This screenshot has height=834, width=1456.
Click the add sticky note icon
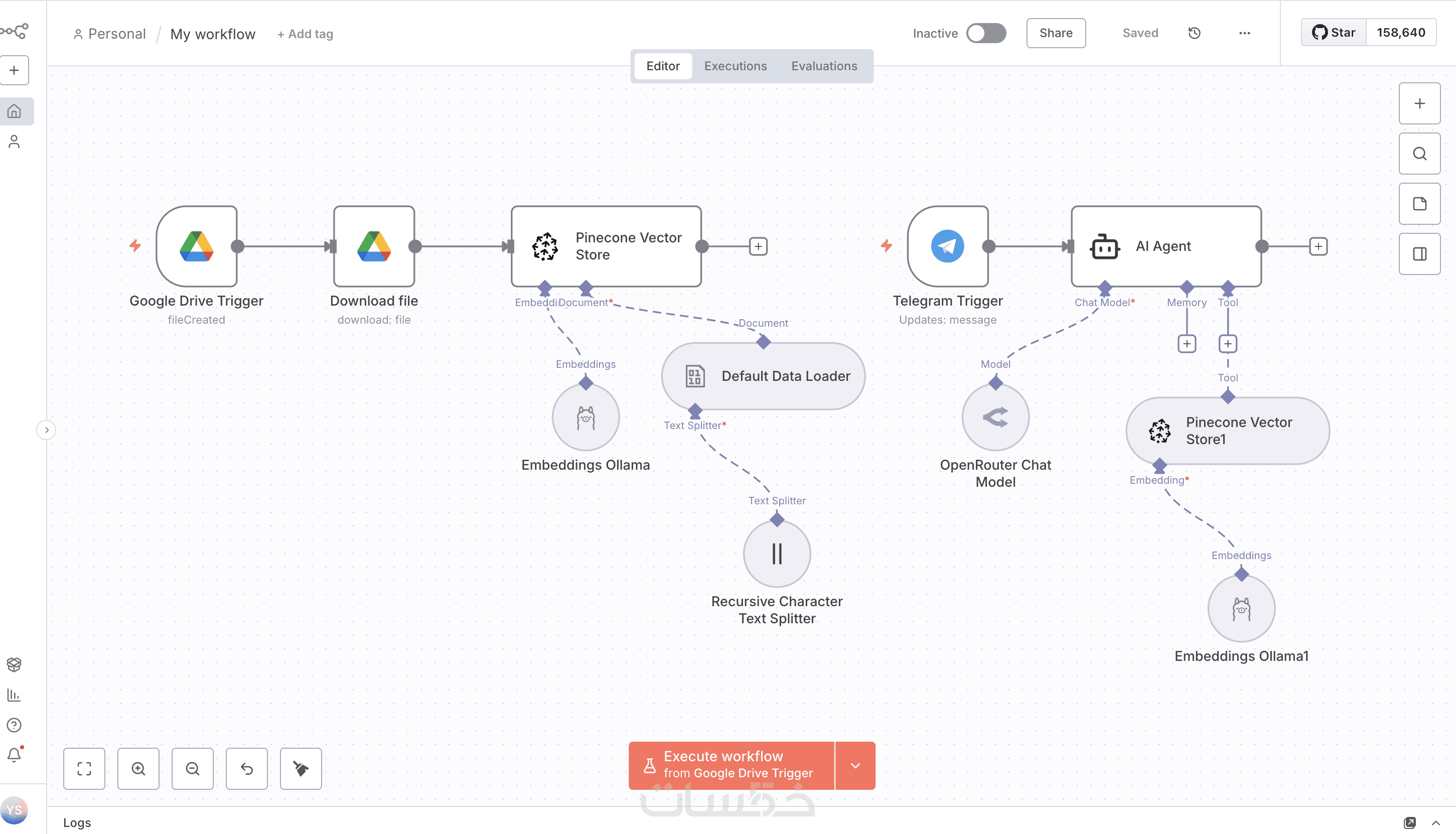click(x=1419, y=204)
